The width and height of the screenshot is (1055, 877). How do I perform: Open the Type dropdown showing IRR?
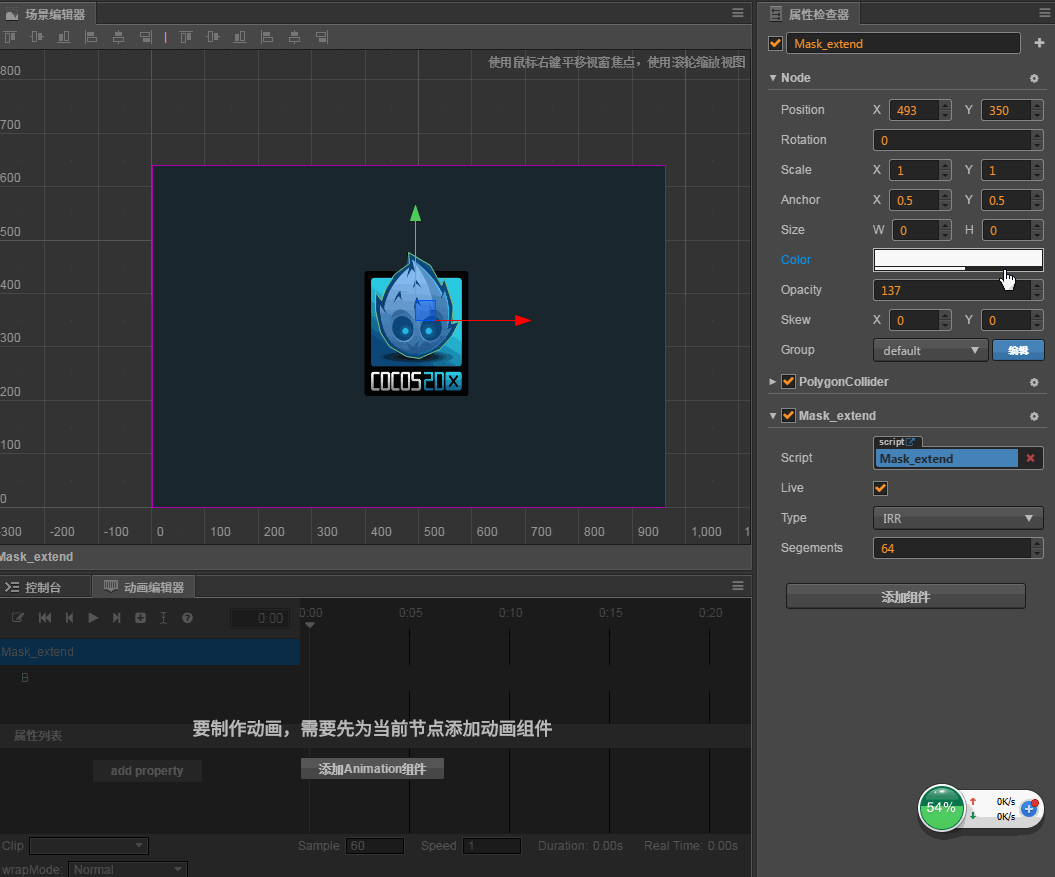(x=957, y=518)
